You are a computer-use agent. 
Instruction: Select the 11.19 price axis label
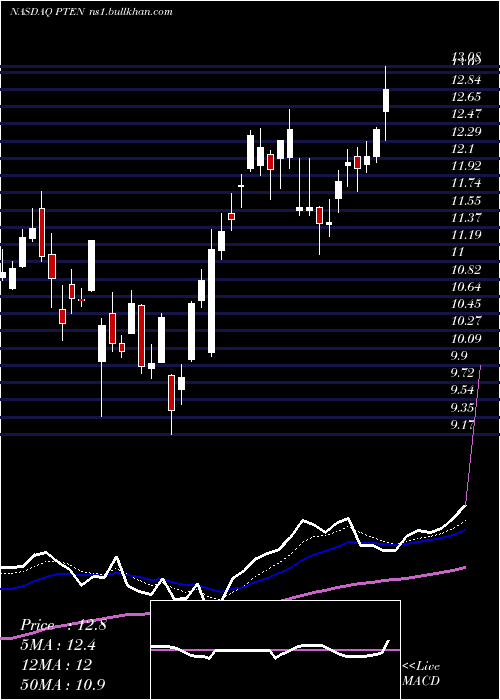[x=466, y=235]
